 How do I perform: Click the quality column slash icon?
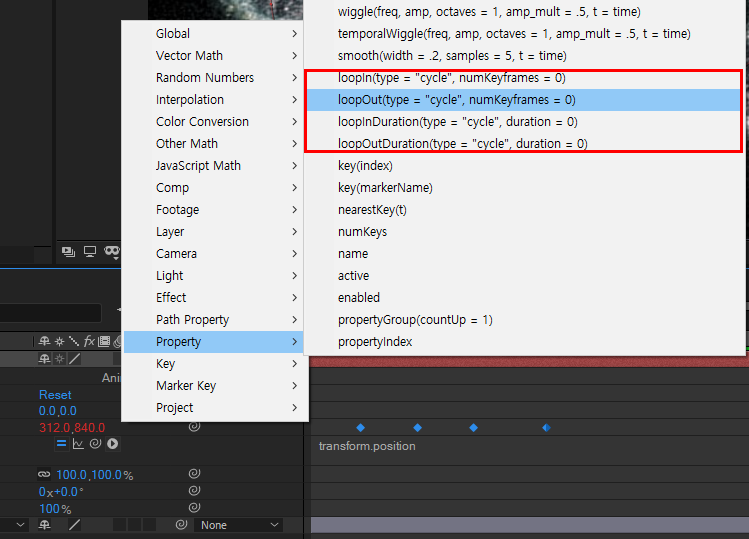[74, 341]
